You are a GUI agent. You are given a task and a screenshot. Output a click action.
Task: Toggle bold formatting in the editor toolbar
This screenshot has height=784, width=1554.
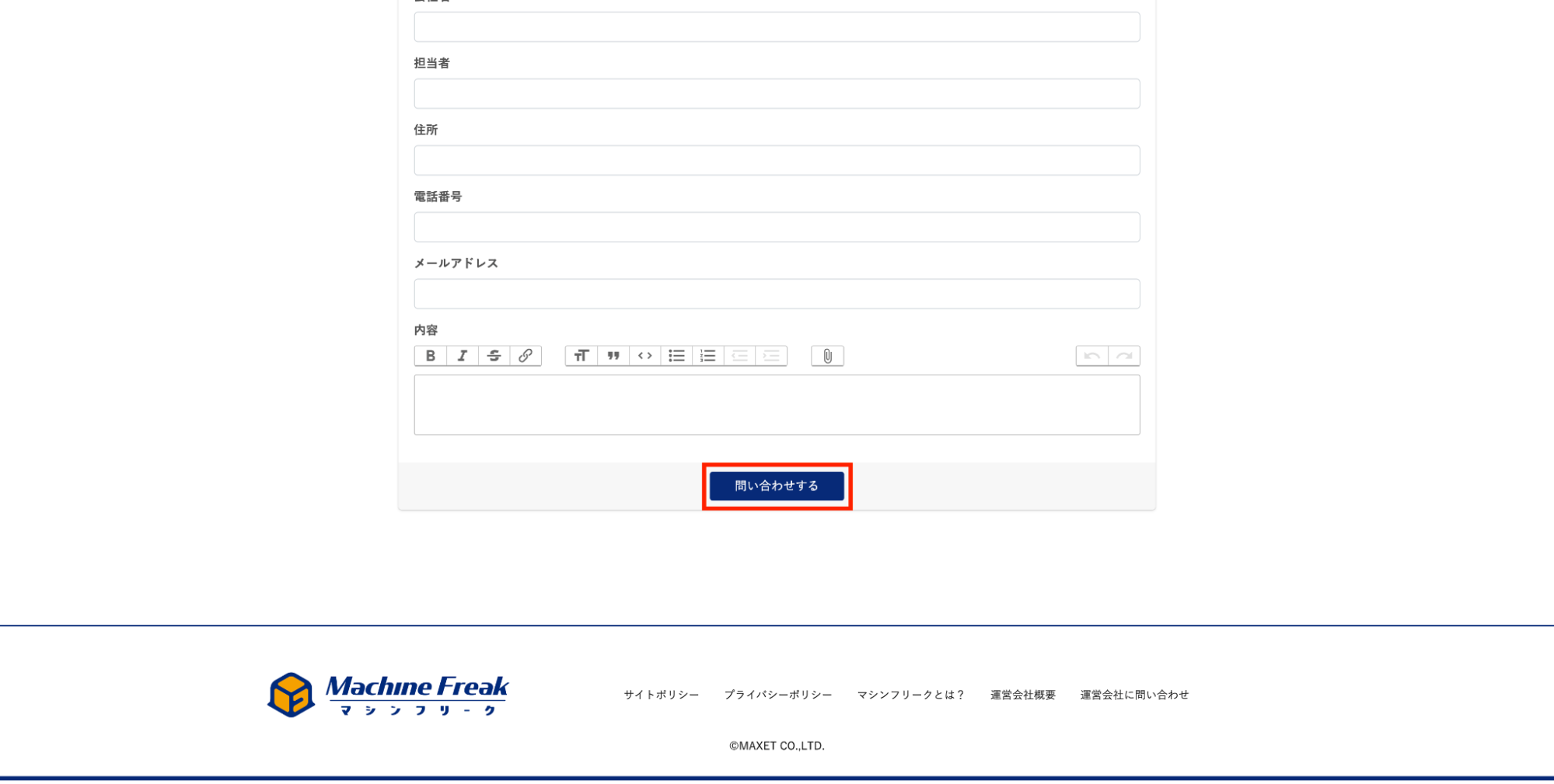coord(430,356)
